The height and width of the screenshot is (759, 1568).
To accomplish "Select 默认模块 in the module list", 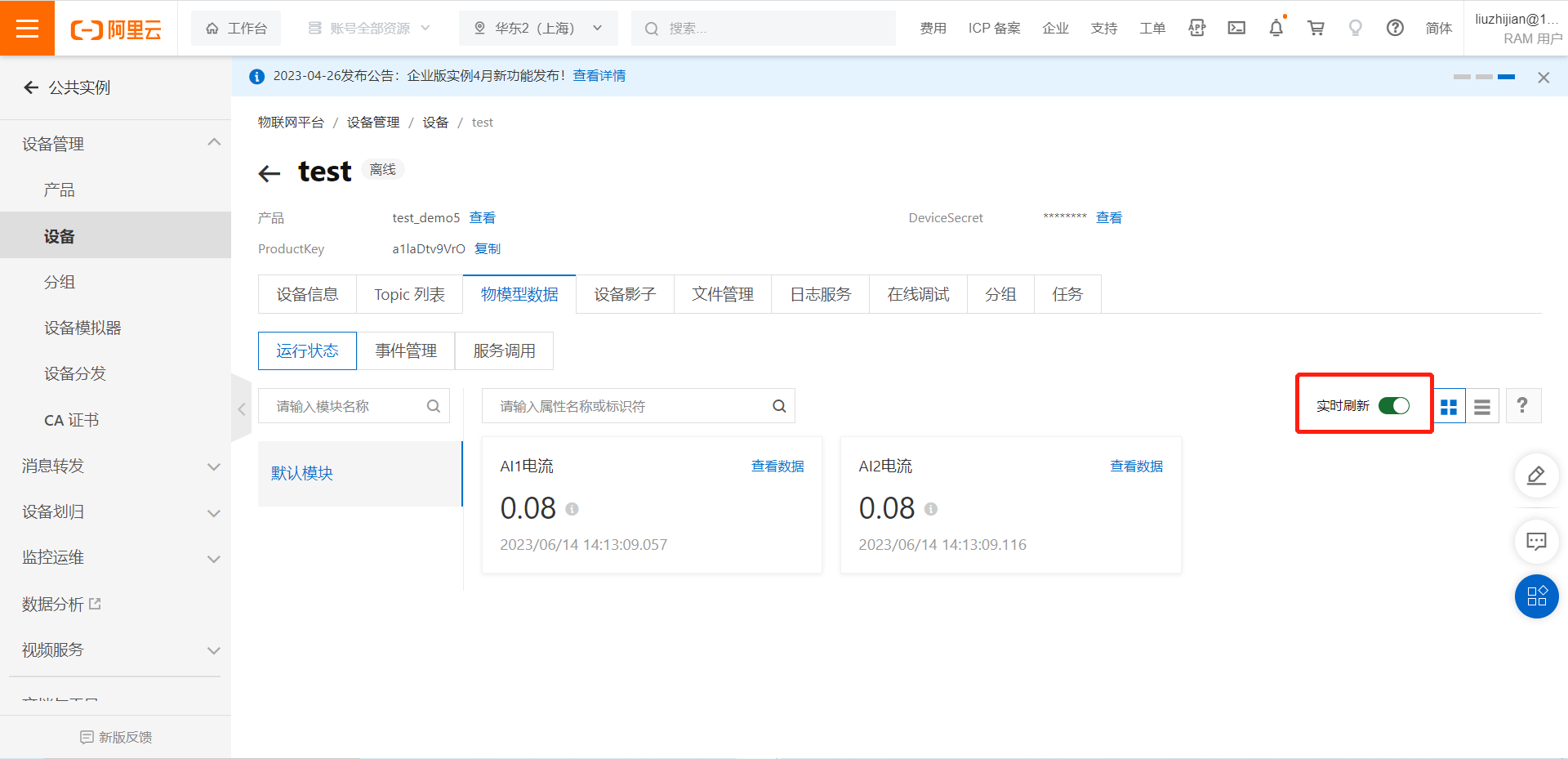I will (x=360, y=473).
